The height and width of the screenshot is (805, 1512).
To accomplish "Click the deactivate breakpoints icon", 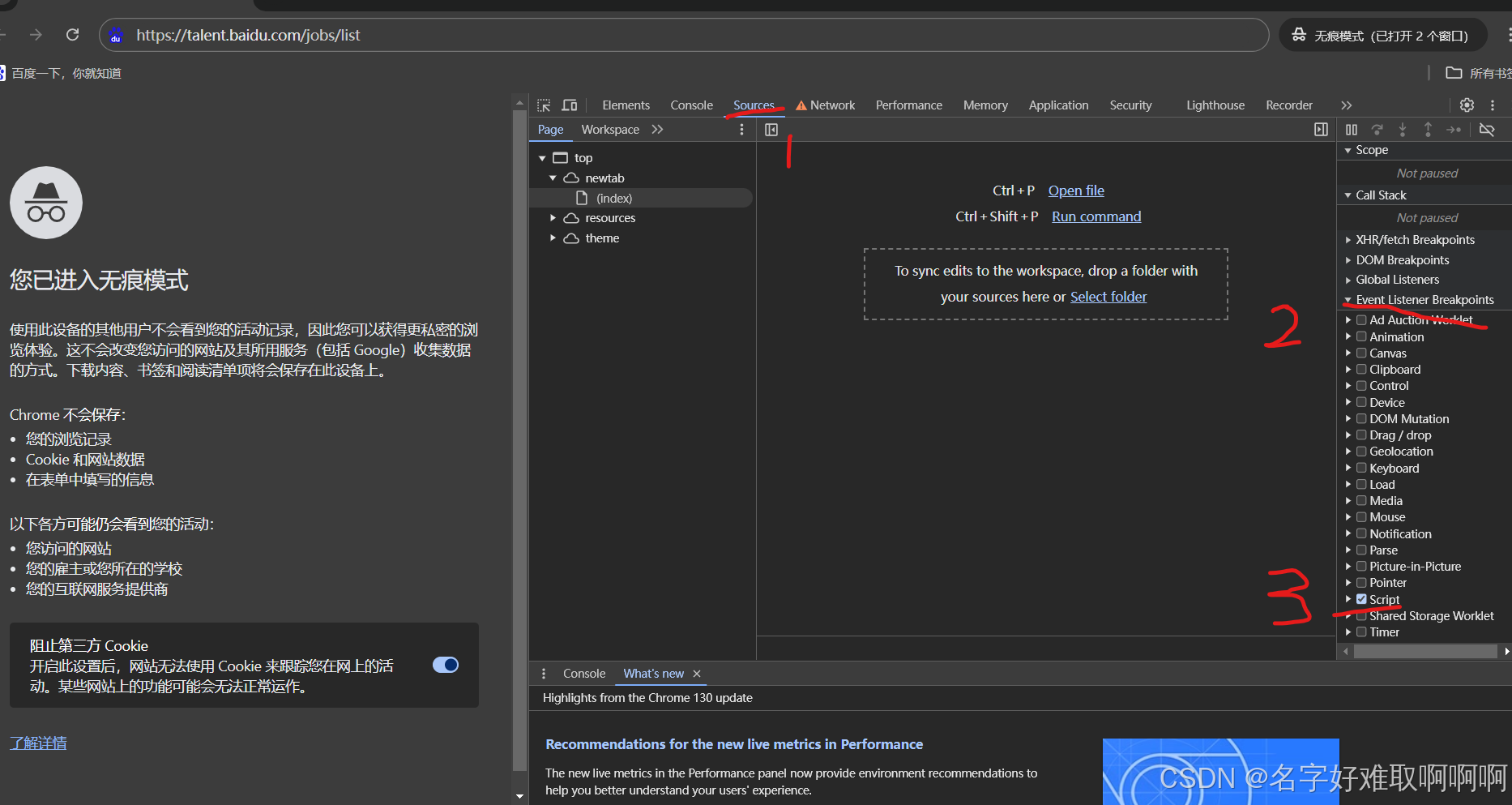I will pos(1487,130).
